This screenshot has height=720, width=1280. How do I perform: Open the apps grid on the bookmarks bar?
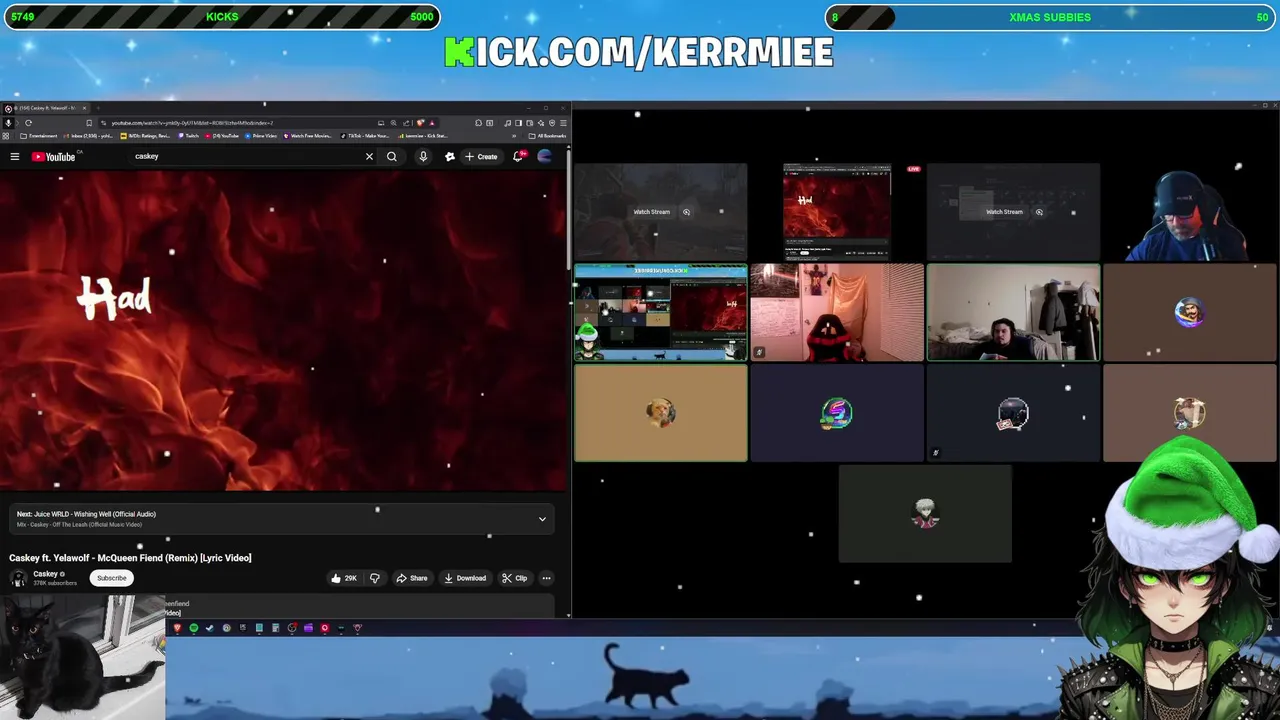5,136
